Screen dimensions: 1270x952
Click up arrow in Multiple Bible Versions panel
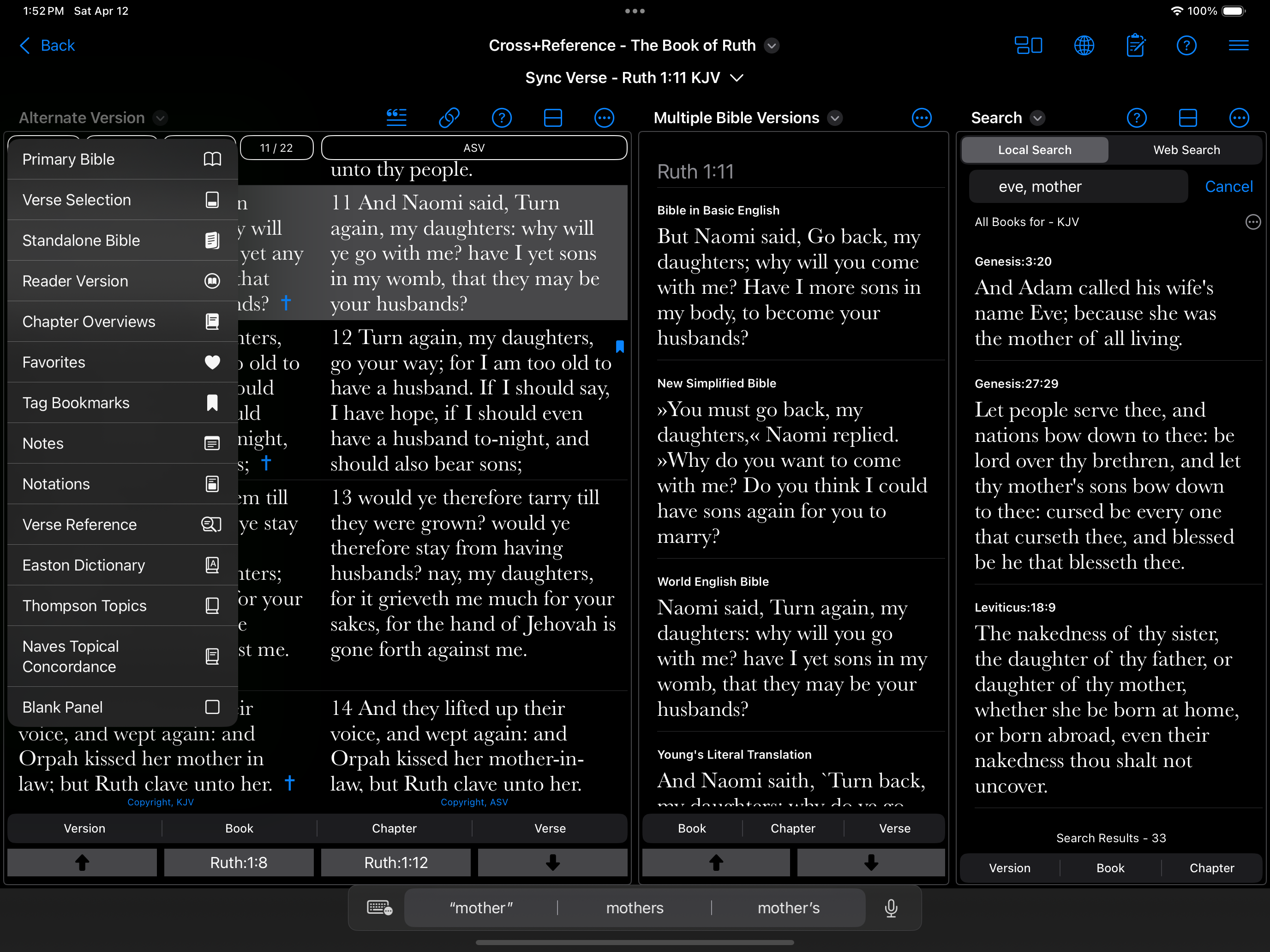[716, 862]
